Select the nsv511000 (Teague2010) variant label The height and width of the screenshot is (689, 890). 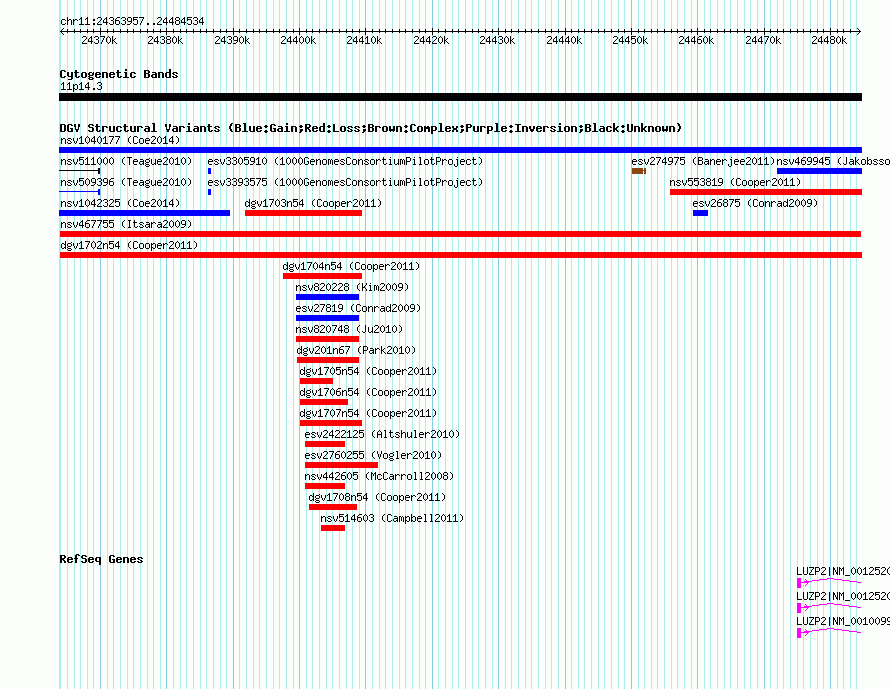(x=126, y=161)
